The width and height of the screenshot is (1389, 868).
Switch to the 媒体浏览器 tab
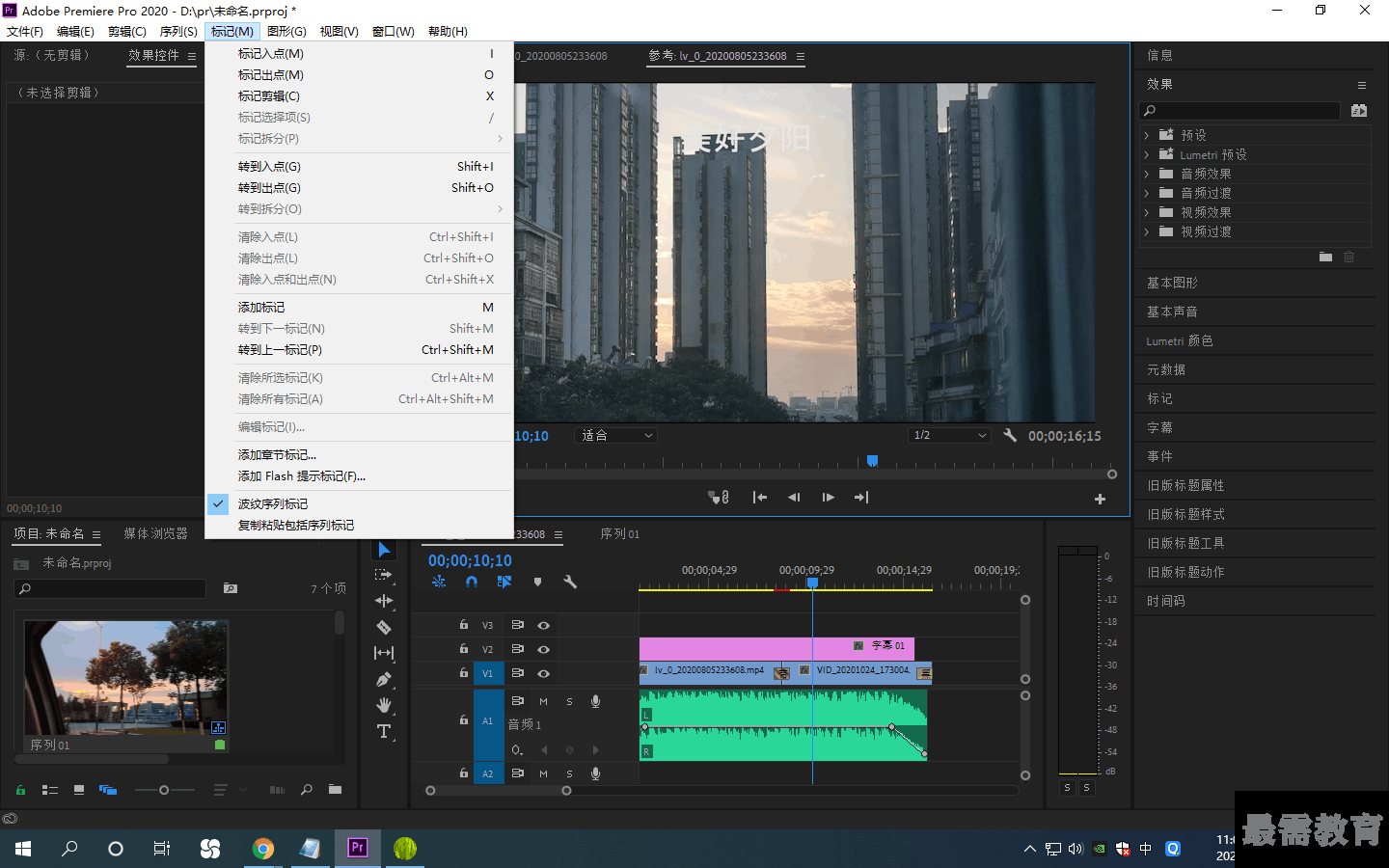(155, 533)
